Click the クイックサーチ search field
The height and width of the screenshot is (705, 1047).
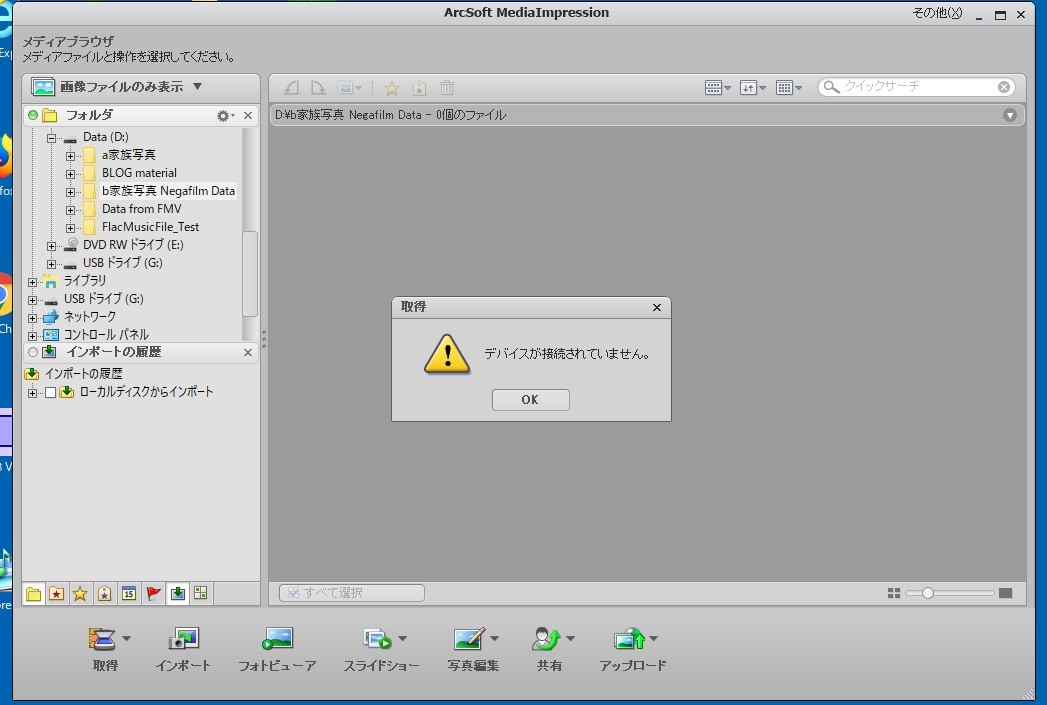pos(918,87)
